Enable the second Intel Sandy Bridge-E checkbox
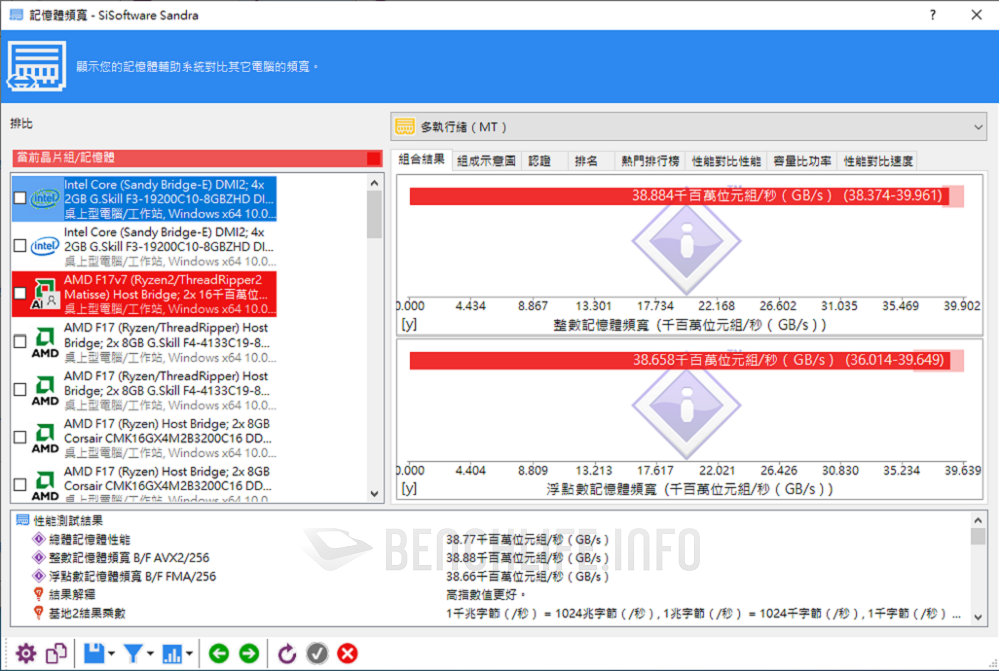Viewport: 1000px width, 671px height. pyautogui.click(x=20, y=246)
